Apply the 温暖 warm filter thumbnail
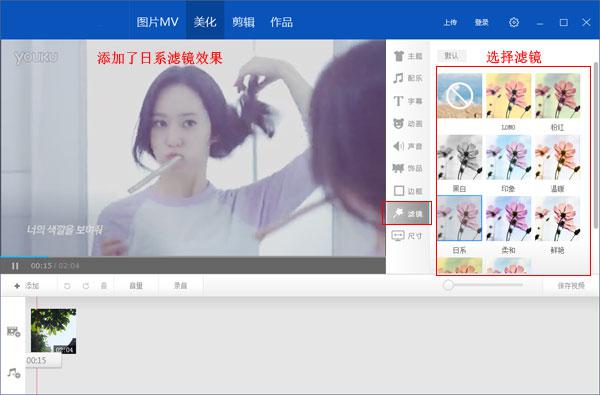The width and height of the screenshot is (600, 395). [558, 157]
